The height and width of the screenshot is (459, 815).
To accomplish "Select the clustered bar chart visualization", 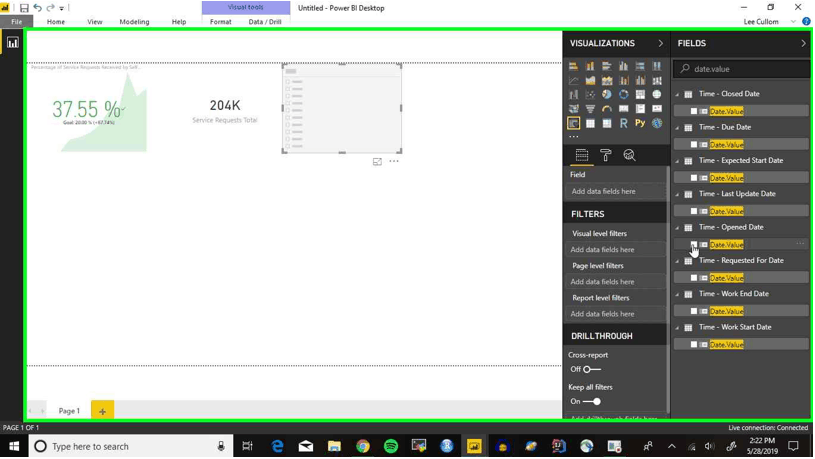I will point(607,66).
